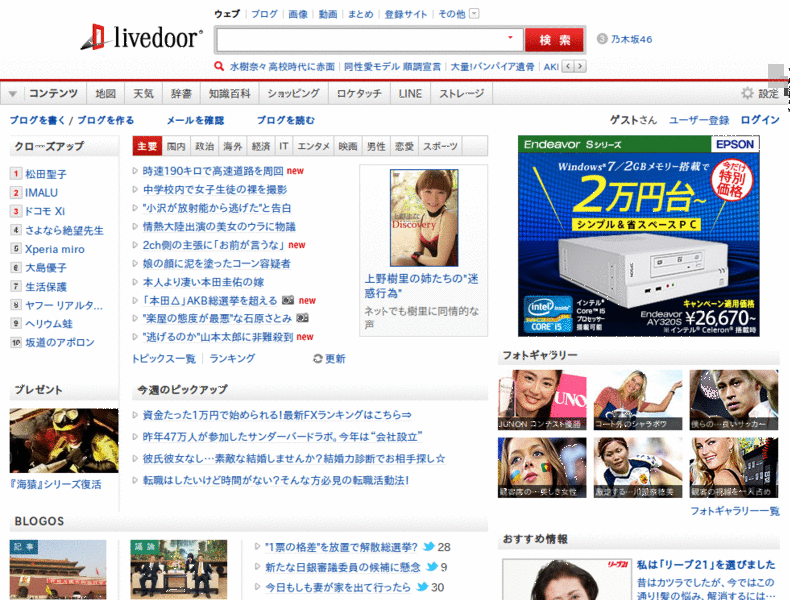The height and width of the screenshot is (600, 800).
Task: Open the 上野樹里 Discovery photo thumbnail
Action: [424, 218]
